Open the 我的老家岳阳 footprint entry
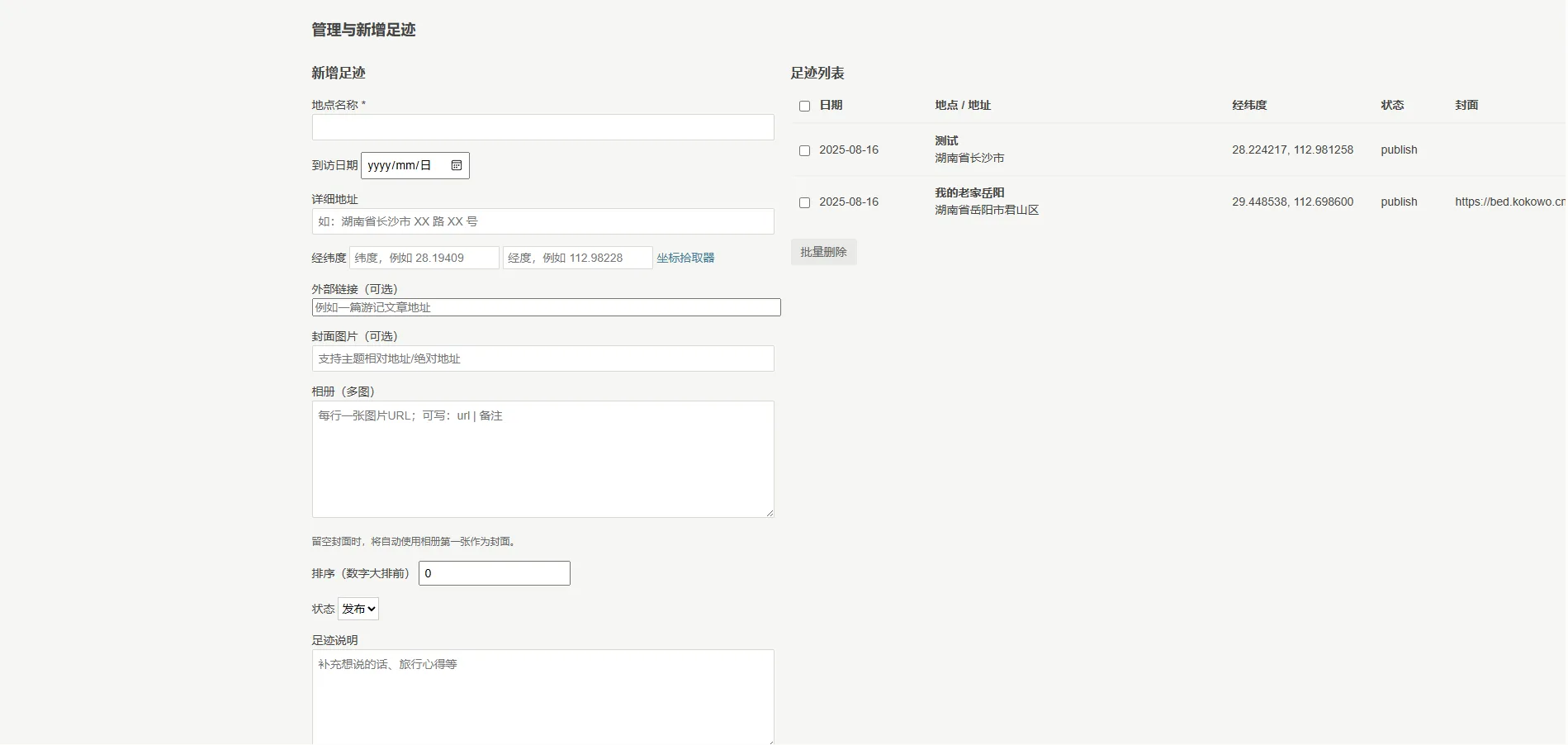The image size is (1568, 745). point(969,192)
